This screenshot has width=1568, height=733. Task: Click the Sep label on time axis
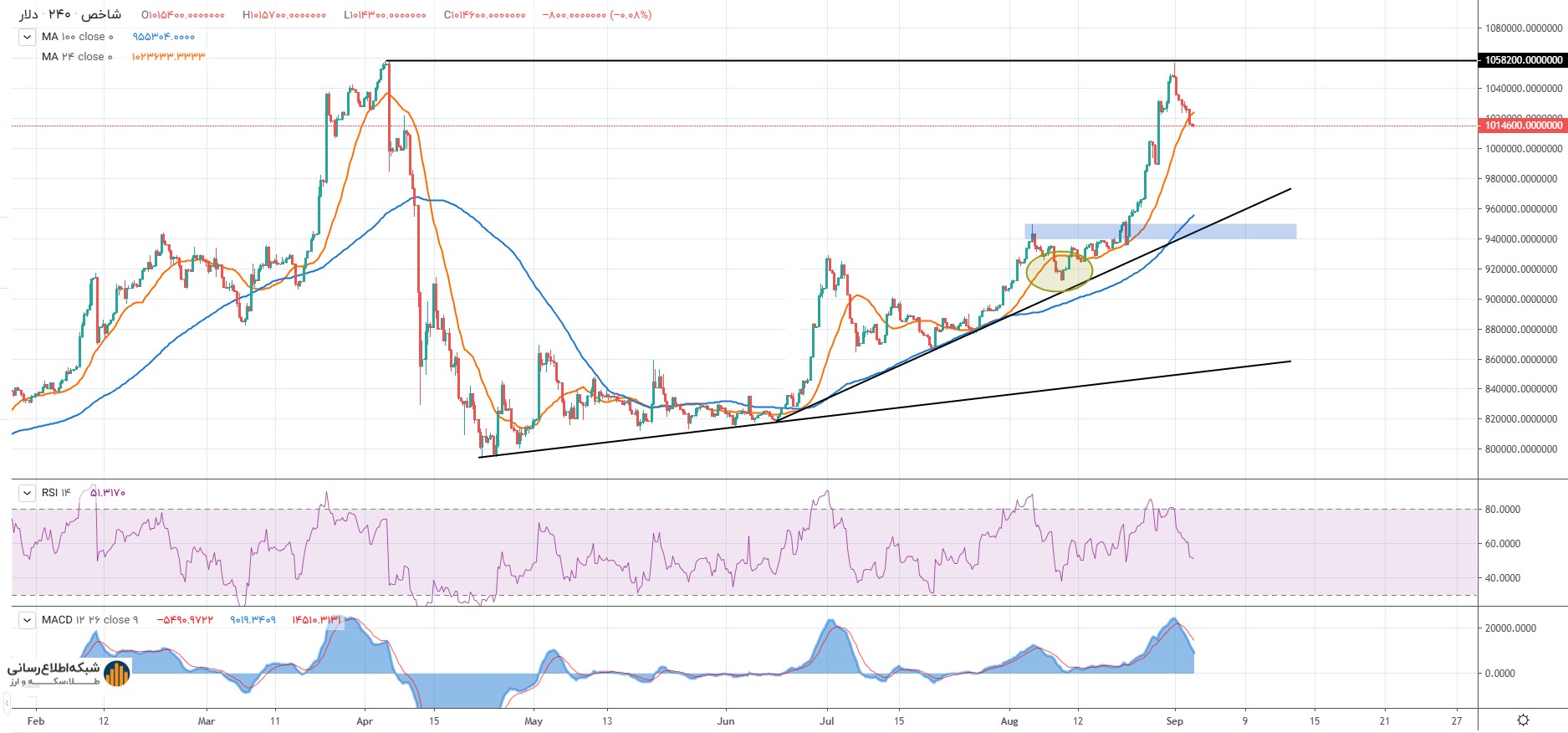pos(1174,720)
